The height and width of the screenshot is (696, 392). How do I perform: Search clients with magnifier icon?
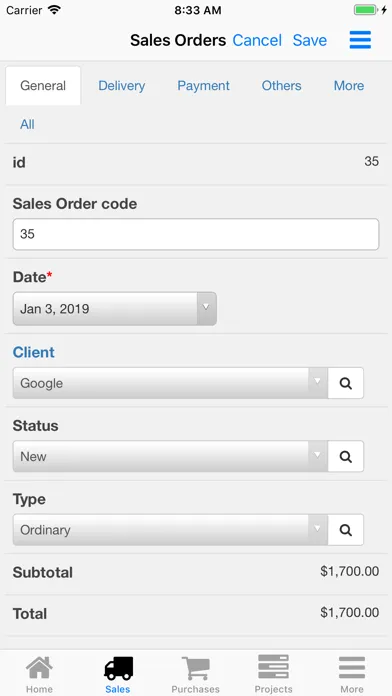pos(346,383)
